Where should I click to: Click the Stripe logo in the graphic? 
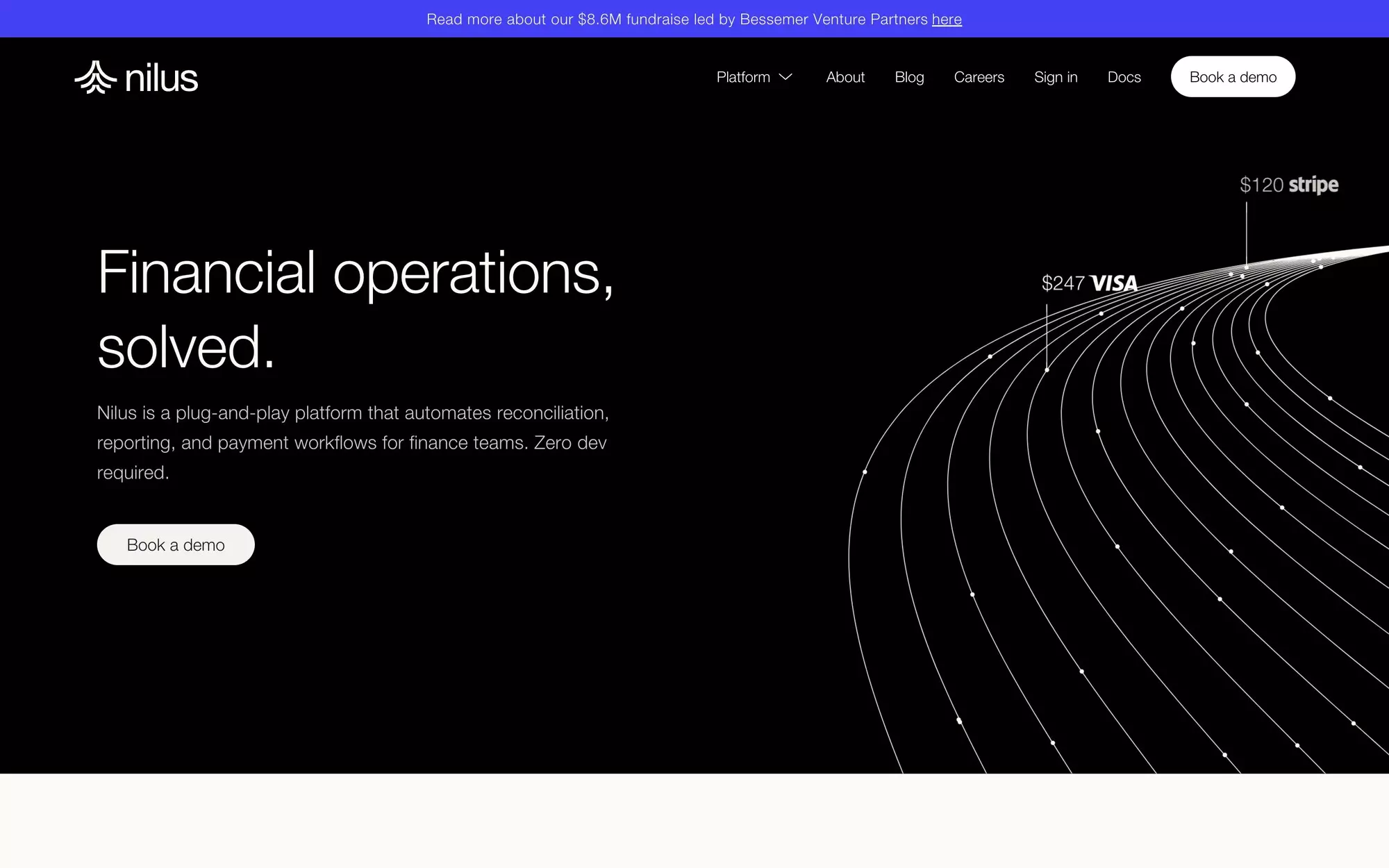[1314, 185]
